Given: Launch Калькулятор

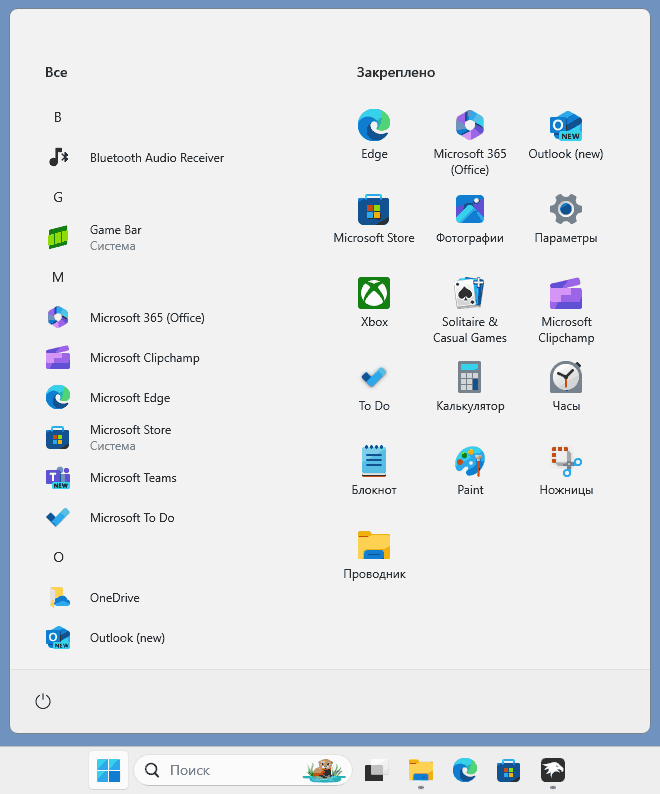Looking at the screenshot, I should pyautogui.click(x=470, y=387).
